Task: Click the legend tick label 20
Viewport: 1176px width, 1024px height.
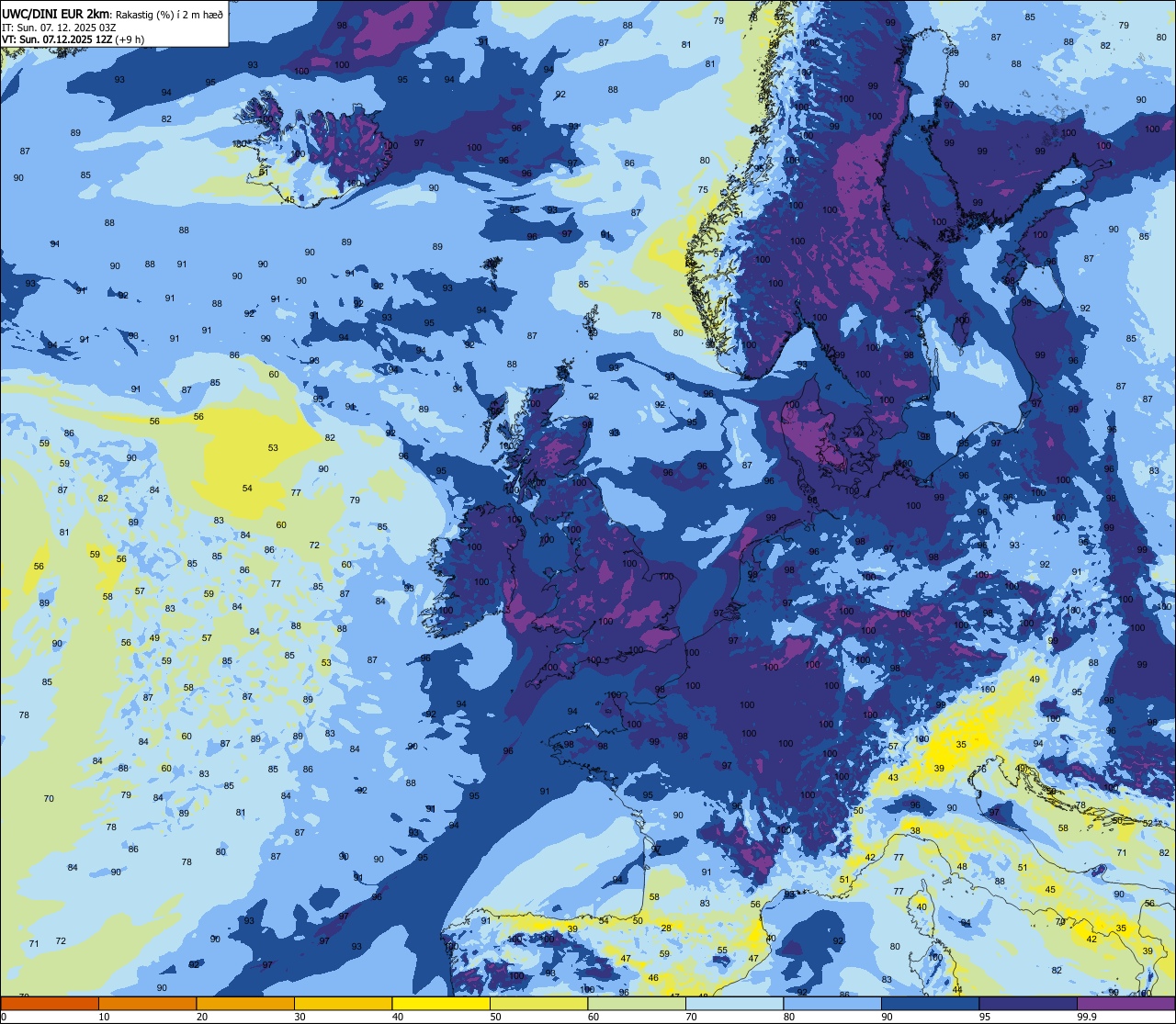Action: click(202, 1017)
